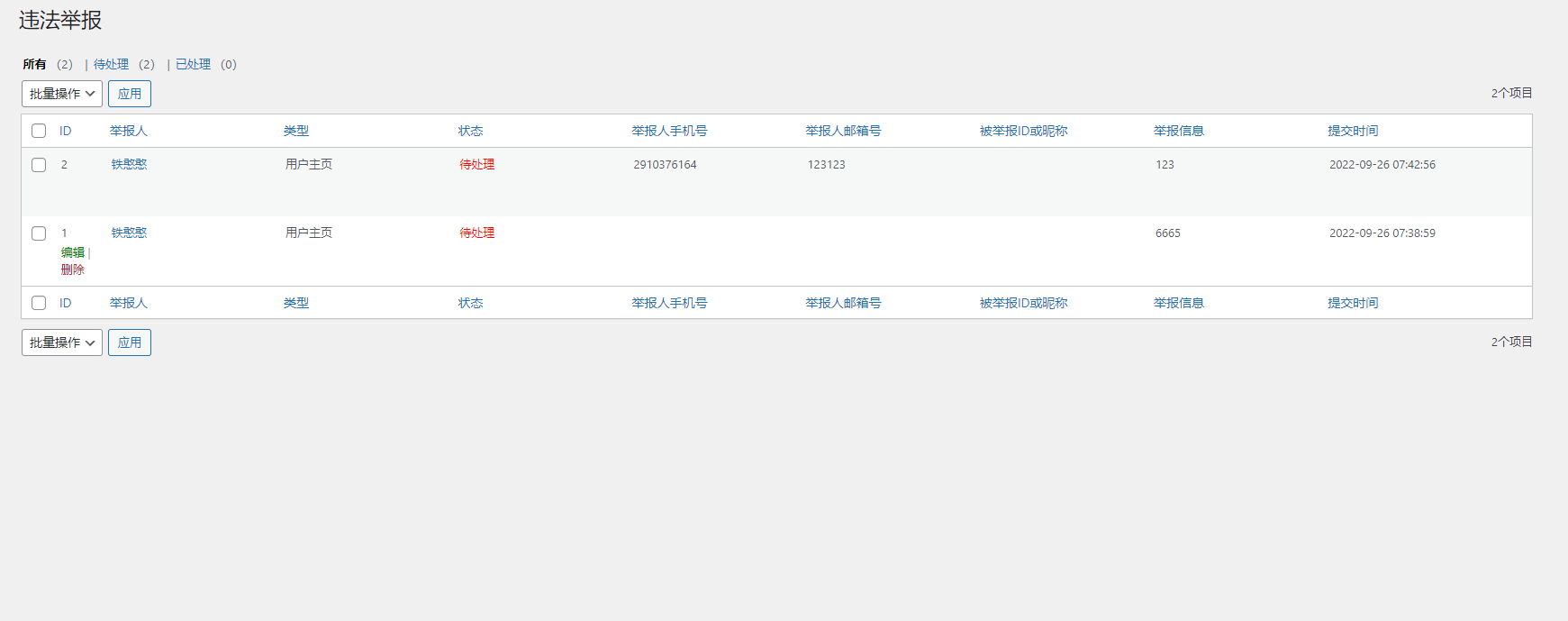Check the checkbox for report ID 1
Screen dimensions: 1568x621
click(x=39, y=233)
